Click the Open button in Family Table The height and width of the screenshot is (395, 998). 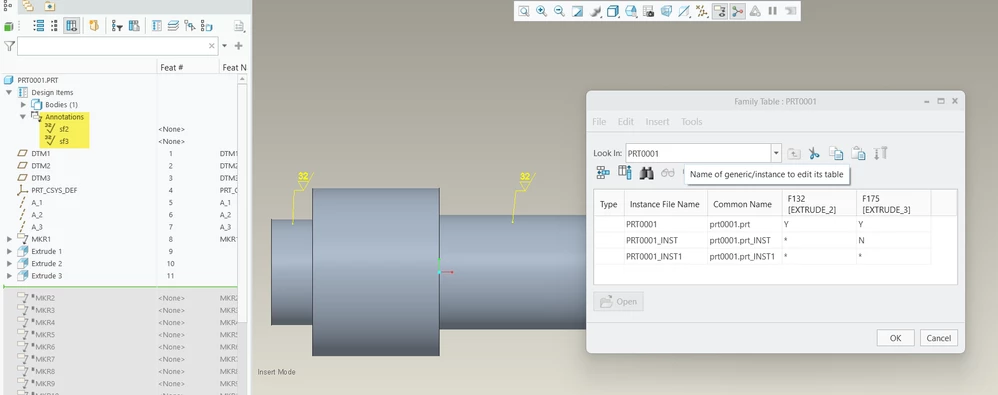[619, 301]
